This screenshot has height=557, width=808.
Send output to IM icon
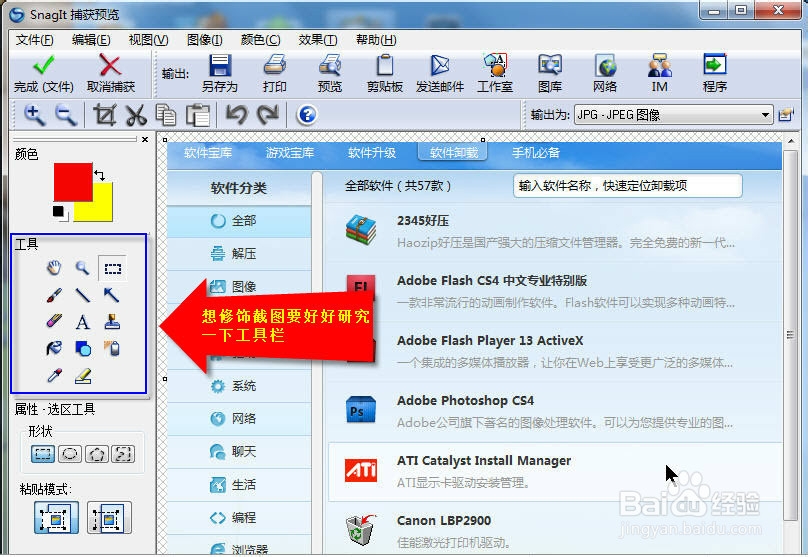coord(660,65)
